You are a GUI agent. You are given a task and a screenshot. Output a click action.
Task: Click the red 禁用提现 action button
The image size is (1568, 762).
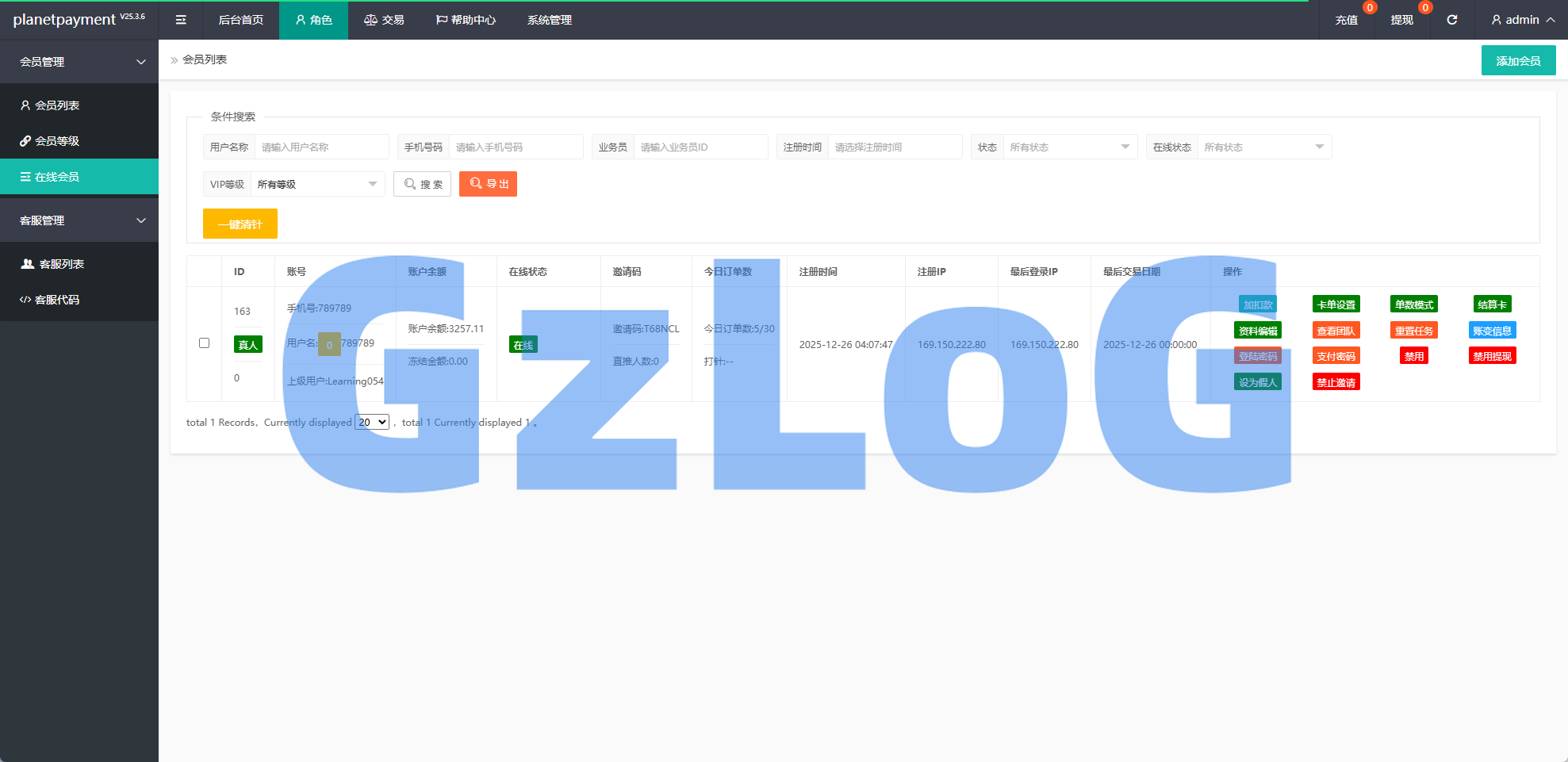click(1492, 356)
